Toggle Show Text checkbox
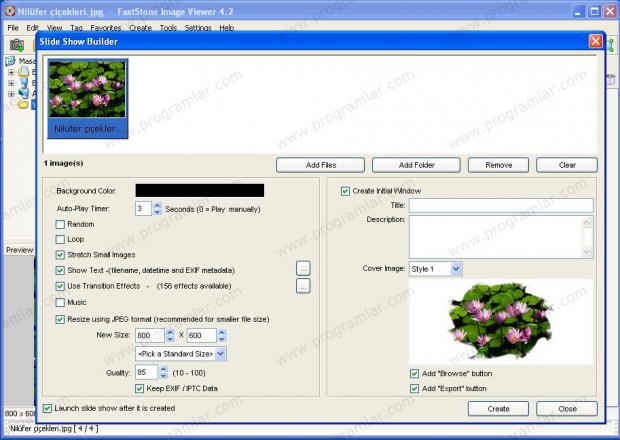Screen dimensions: 620x440 pos(60,270)
